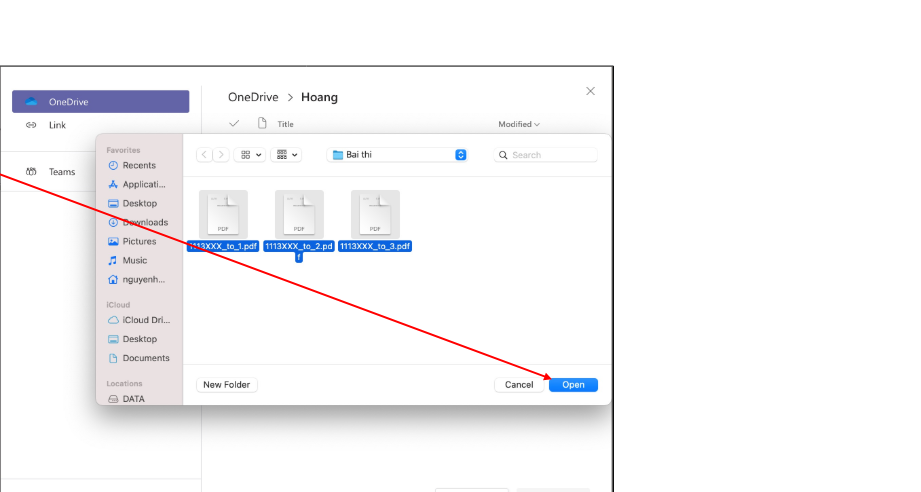Open the Downloads folder
Image resolution: width=921 pixels, height=492 pixels.
tap(139, 222)
